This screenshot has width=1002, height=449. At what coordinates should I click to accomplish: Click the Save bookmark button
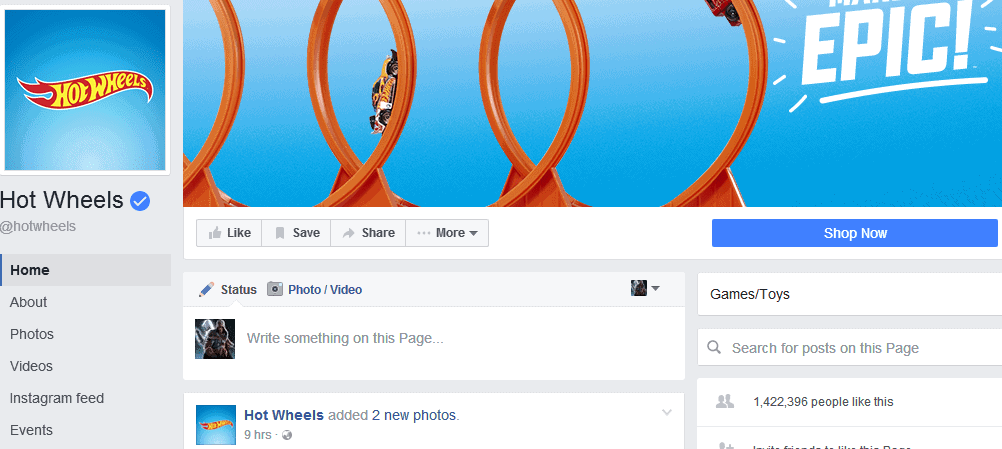tap(297, 233)
